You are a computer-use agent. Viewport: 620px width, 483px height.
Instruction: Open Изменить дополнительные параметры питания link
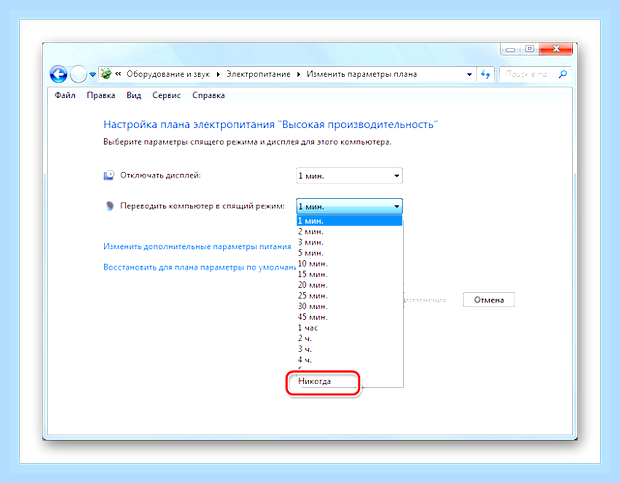tap(197, 246)
